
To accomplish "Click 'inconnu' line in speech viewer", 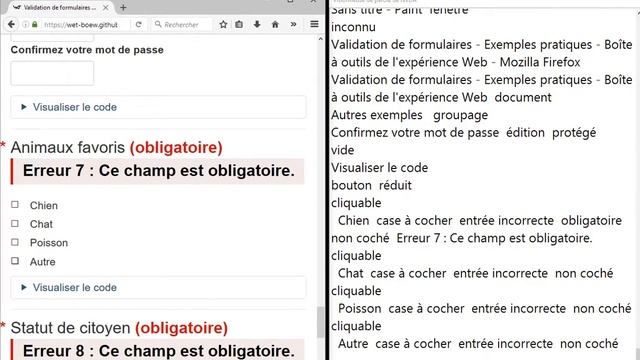I will click(x=353, y=27).
